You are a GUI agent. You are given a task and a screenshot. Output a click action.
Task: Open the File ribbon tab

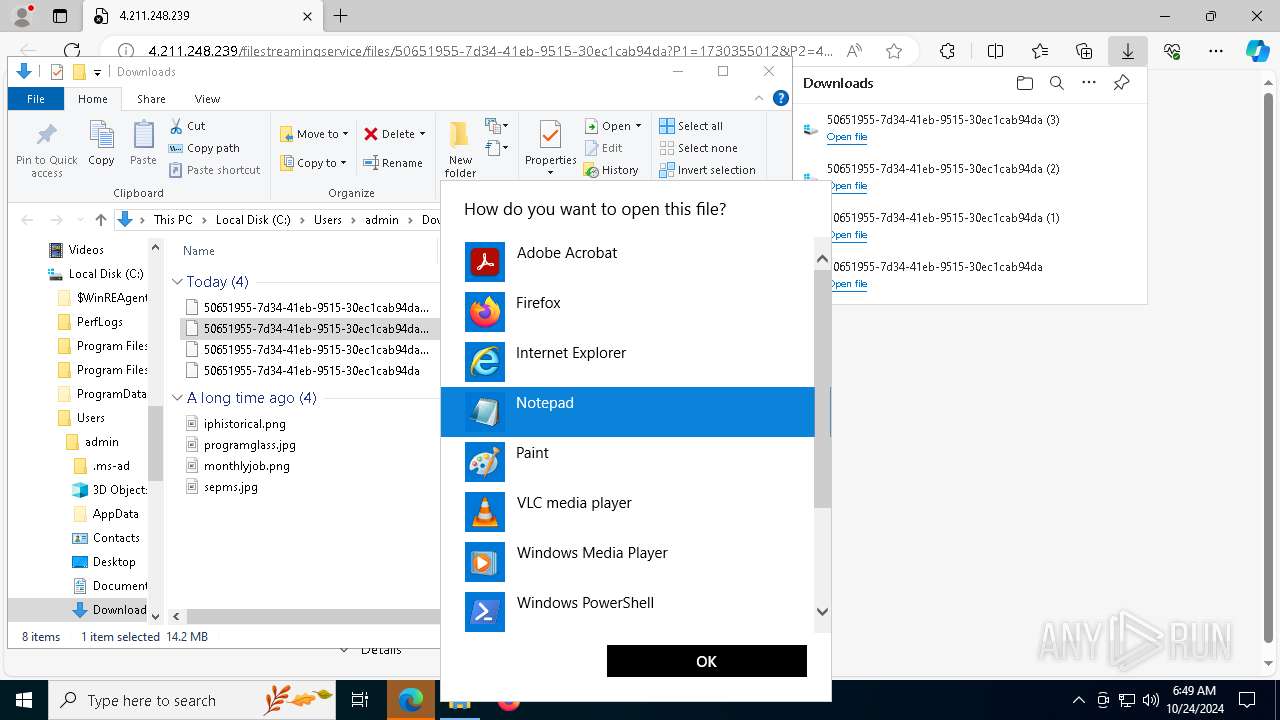coord(36,99)
